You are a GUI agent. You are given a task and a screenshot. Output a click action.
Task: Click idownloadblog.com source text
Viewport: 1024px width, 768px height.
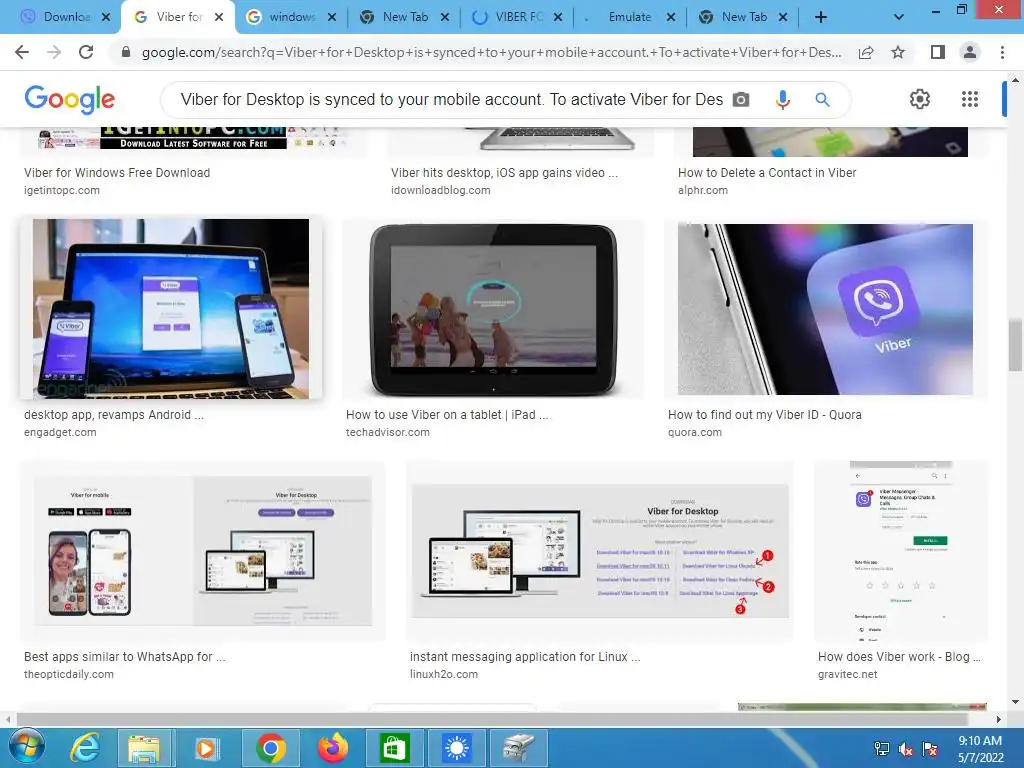click(x=440, y=191)
